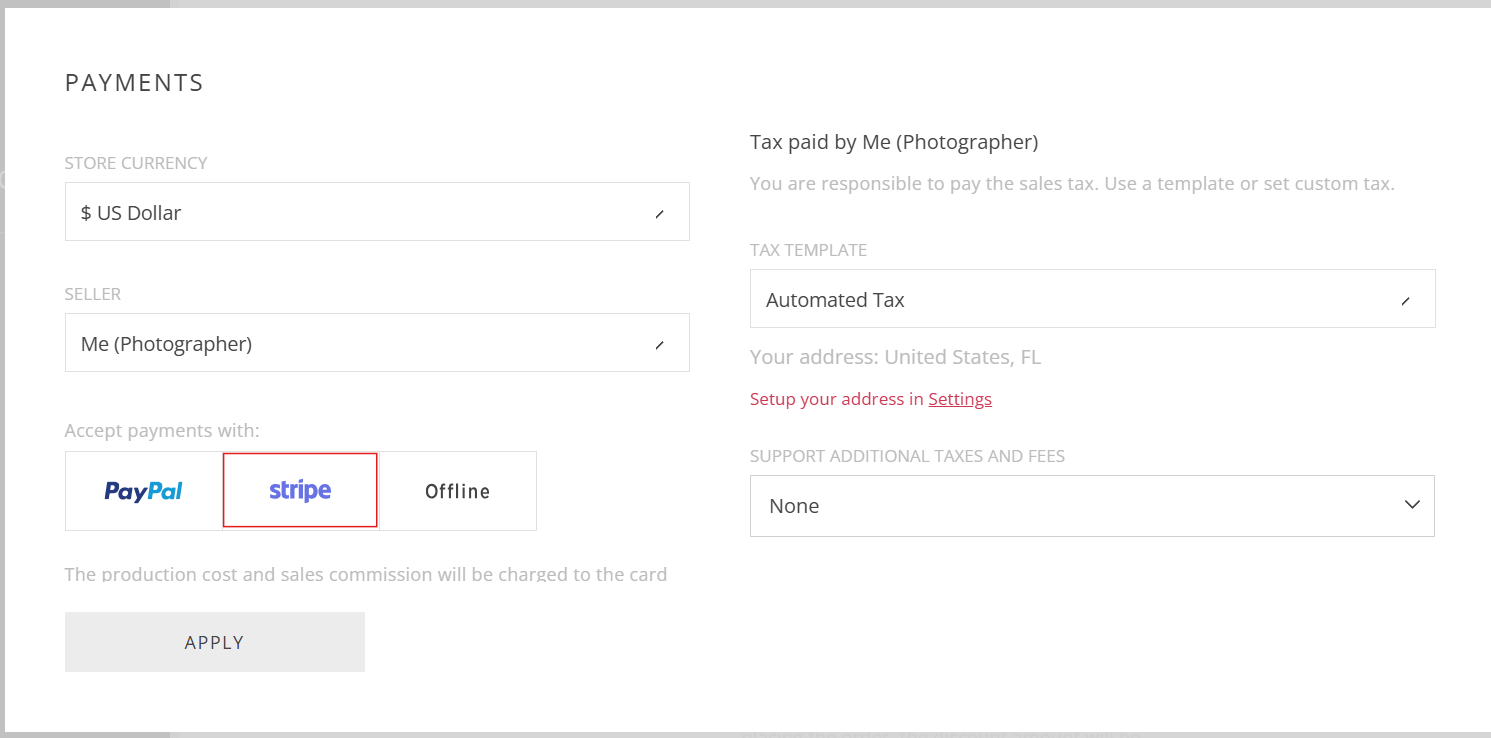The width and height of the screenshot is (1491, 738).
Task: Click the Tax paid by Me heading
Action: click(894, 142)
